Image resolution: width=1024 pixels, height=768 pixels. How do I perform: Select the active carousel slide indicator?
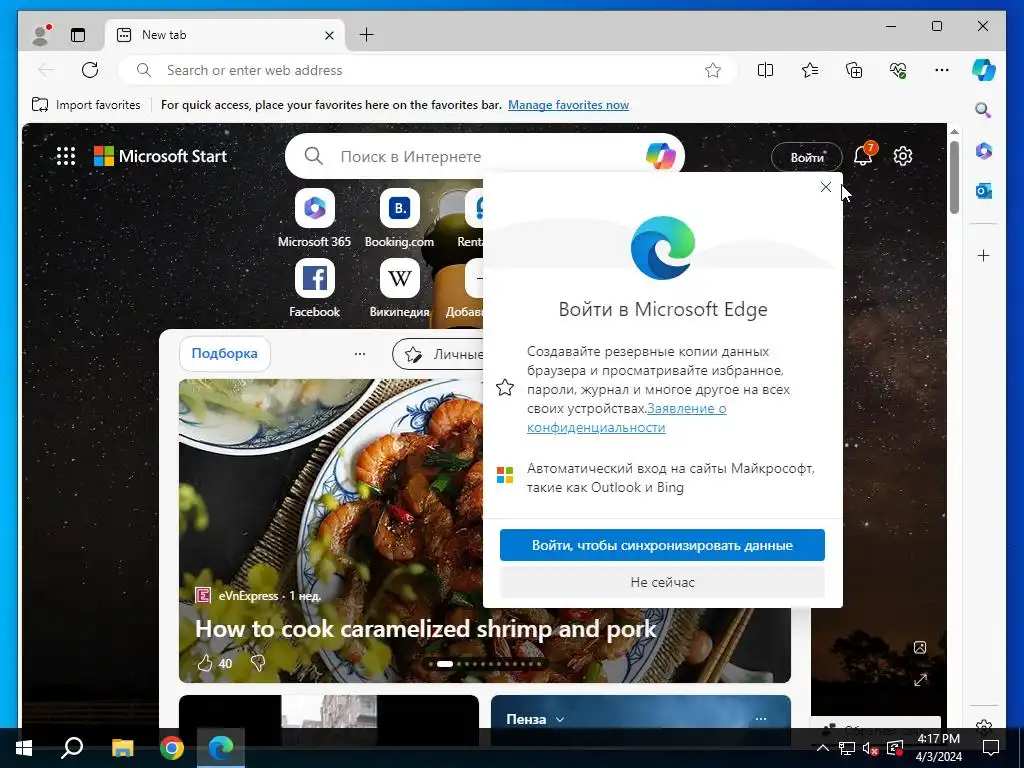[445, 664]
